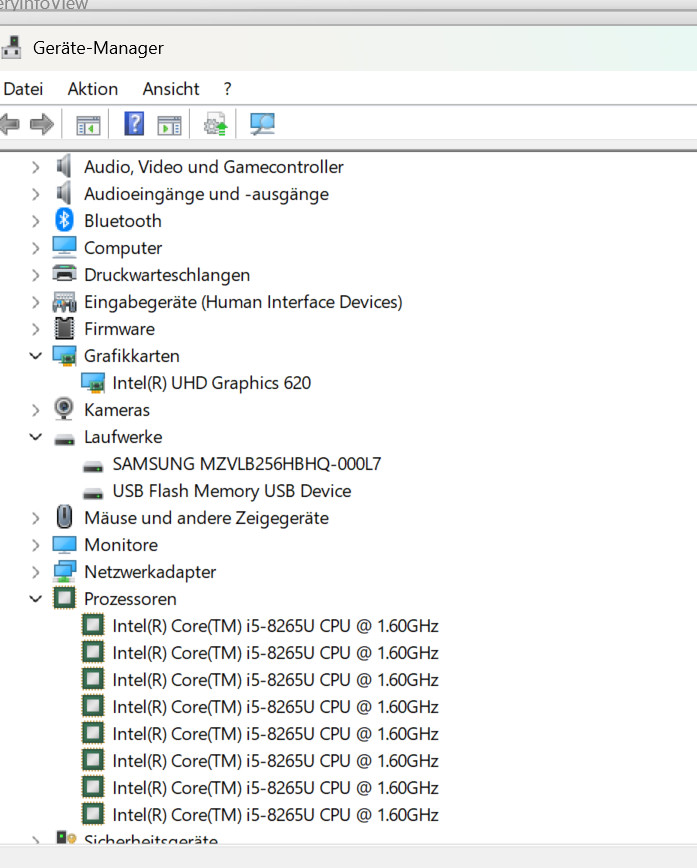The image size is (697, 868).
Task: Select the Computer label
Action: (x=123, y=248)
